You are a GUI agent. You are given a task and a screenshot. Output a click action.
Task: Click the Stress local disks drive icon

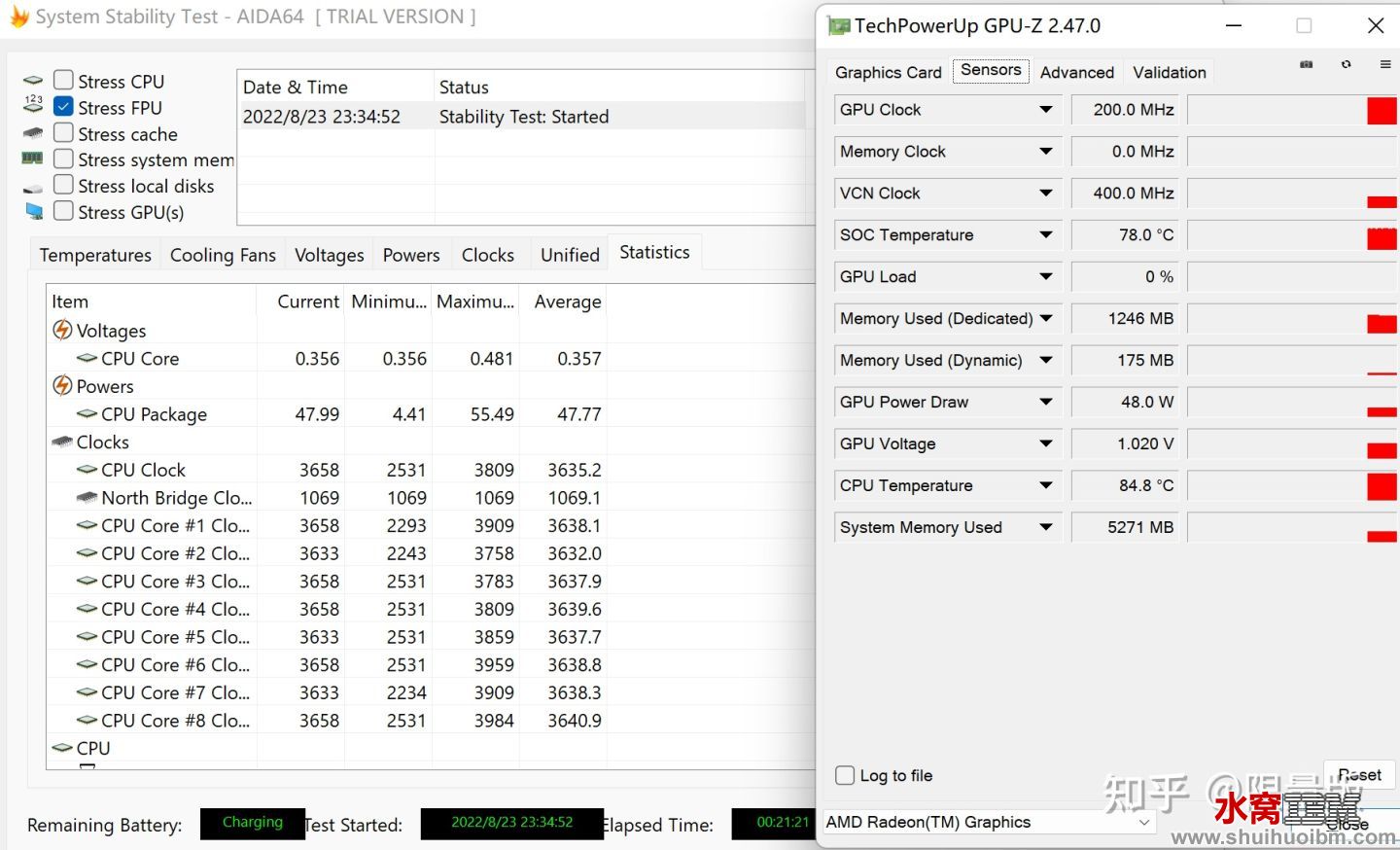click(x=33, y=188)
